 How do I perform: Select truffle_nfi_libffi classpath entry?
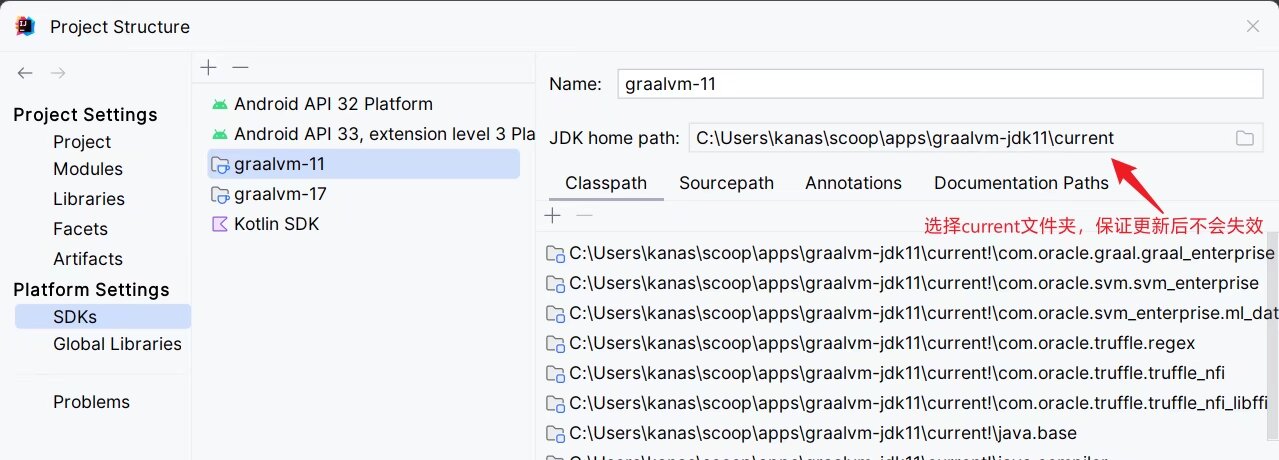pyautogui.click(x=906, y=404)
